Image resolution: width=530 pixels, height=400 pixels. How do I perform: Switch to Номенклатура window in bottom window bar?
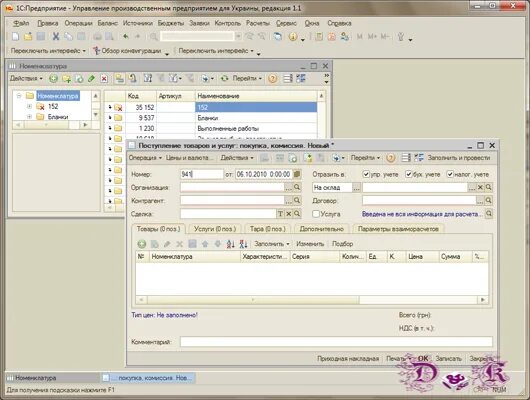coord(52,378)
